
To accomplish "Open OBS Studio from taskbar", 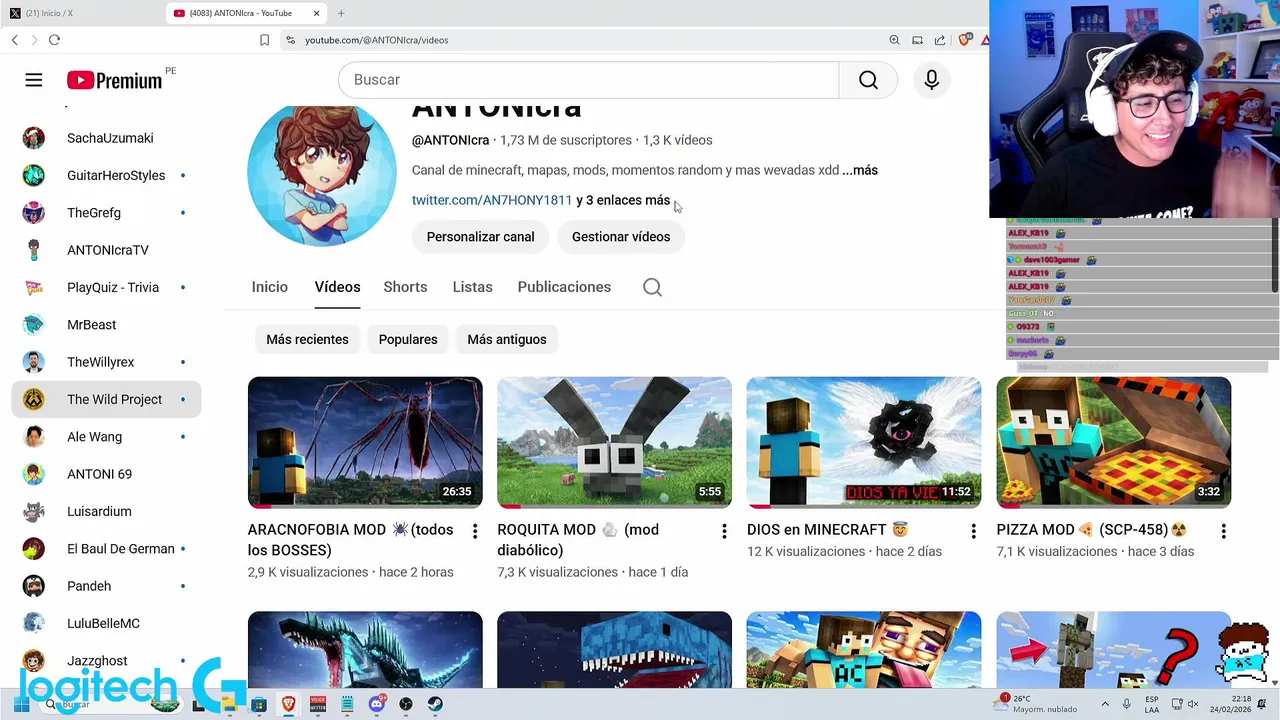I will [x=406, y=704].
